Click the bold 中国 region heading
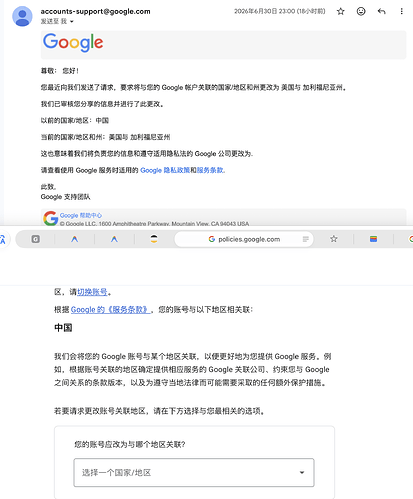The width and height of the screenshot is (413, 499). point(63,328)
